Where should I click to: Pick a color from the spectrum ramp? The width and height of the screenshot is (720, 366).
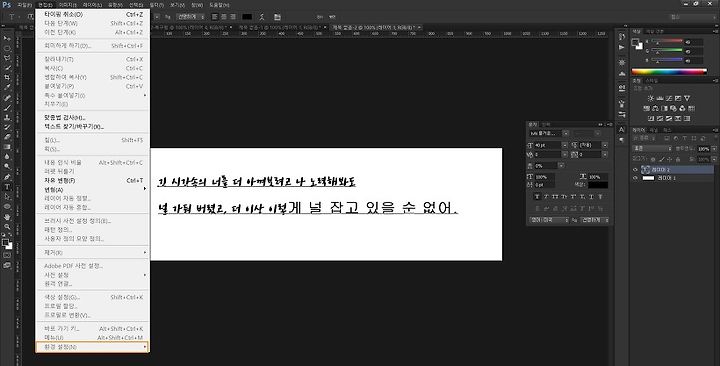pos(669,71)
